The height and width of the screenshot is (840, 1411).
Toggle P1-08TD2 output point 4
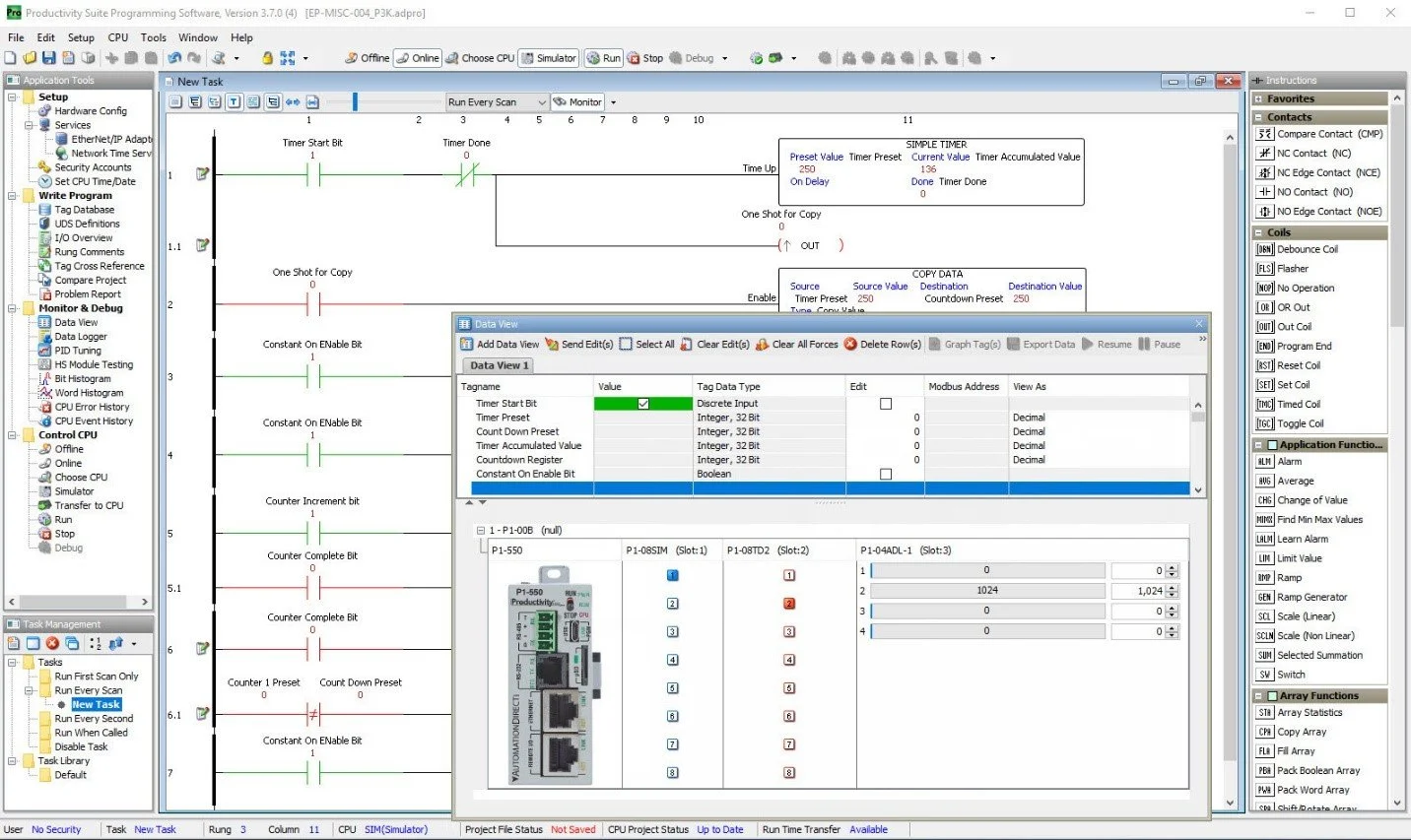789,660
